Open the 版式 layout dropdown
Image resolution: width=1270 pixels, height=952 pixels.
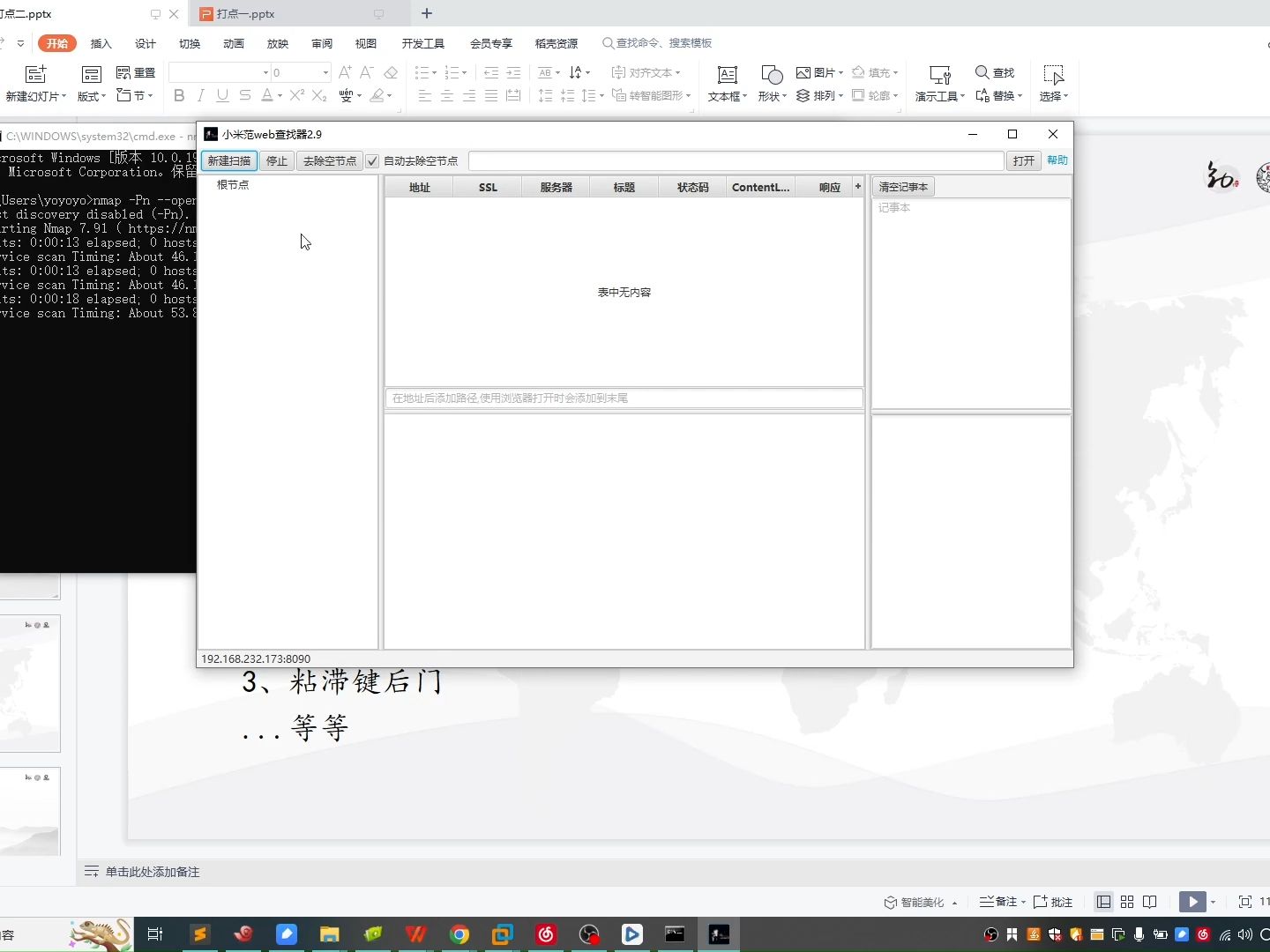(x=91, y=96)
